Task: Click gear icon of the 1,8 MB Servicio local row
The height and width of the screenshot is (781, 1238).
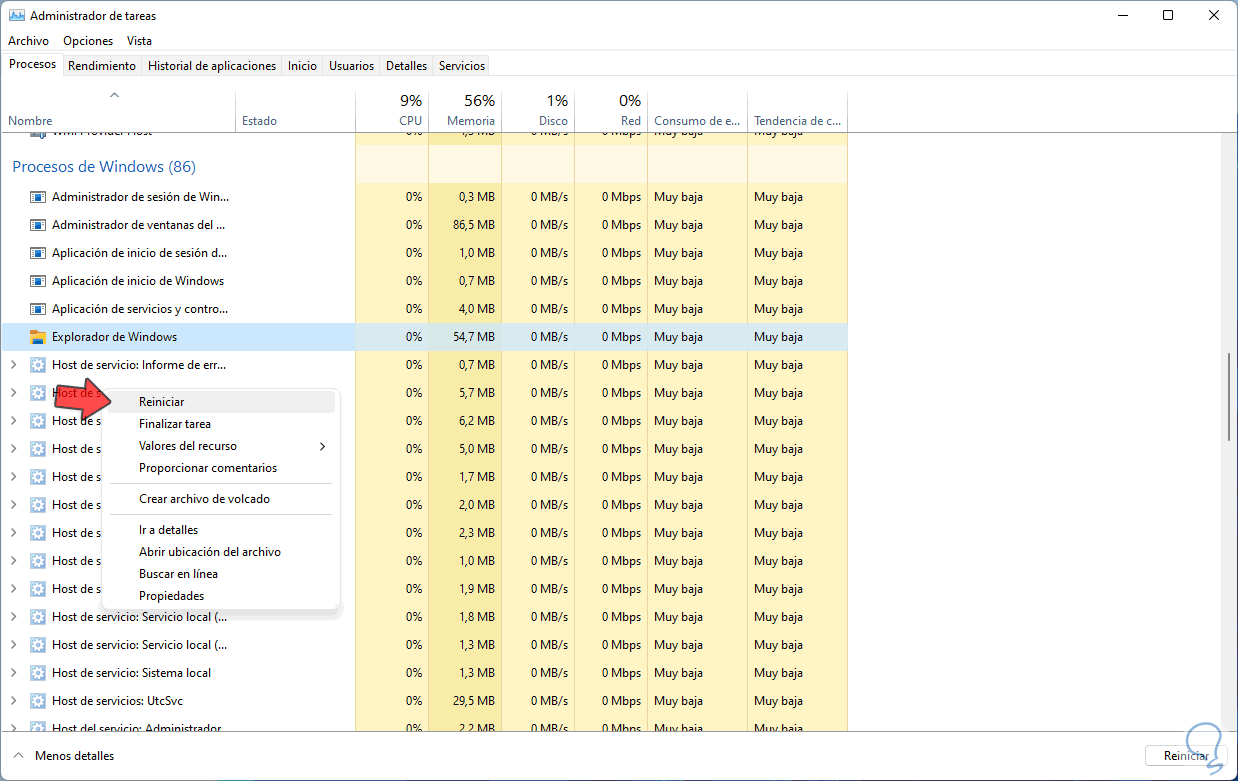Action: click(x=38, y=617)
